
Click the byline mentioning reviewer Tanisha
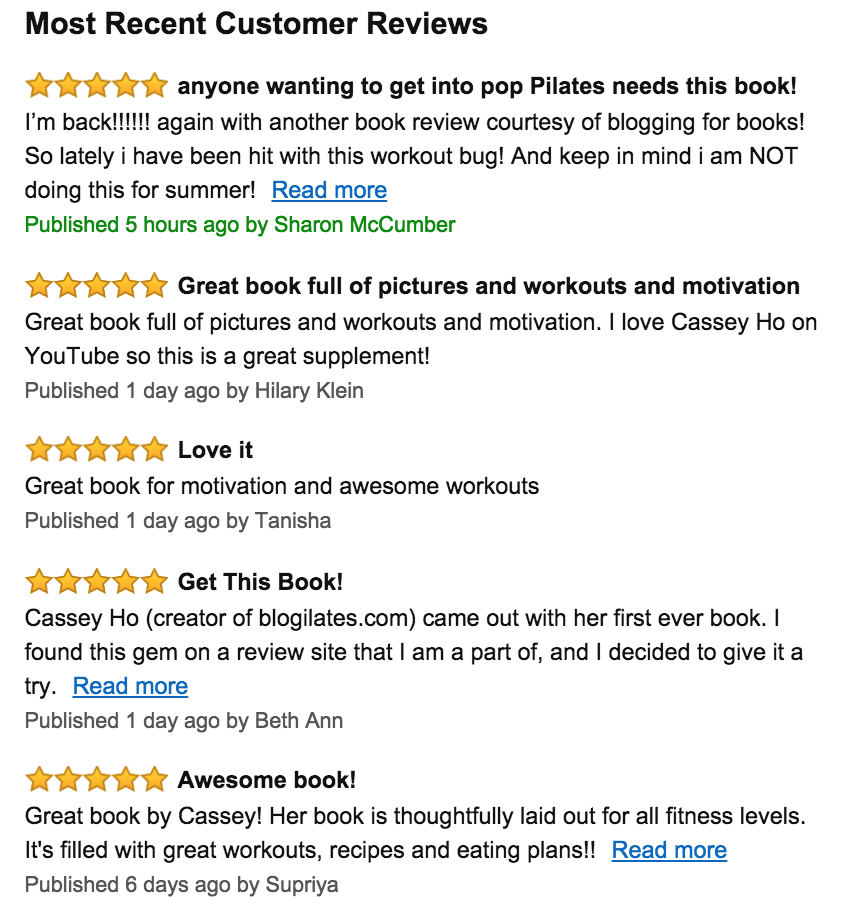(178, 521)
